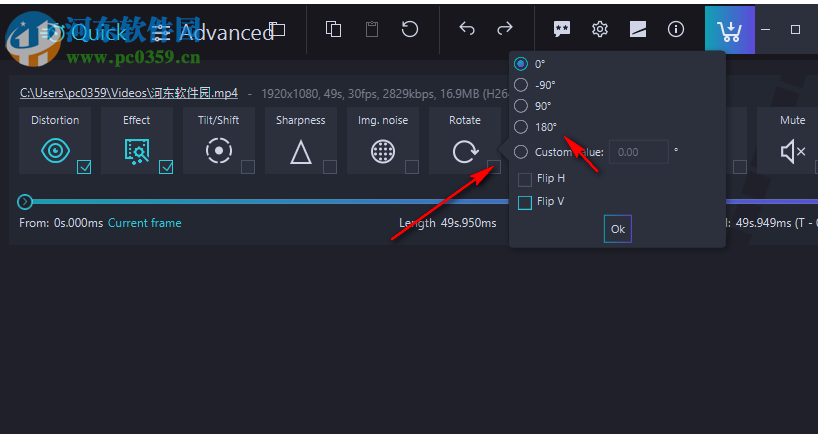
Task: Open the feedback chat bubble icon
Action: pos(562,29)
